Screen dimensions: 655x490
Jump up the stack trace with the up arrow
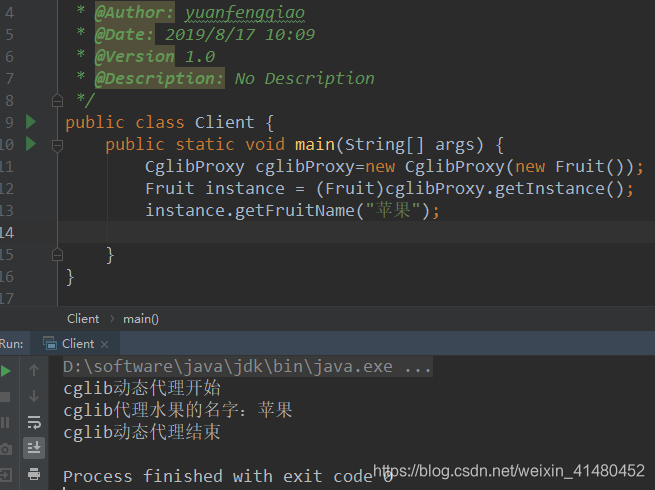[34, 370]
